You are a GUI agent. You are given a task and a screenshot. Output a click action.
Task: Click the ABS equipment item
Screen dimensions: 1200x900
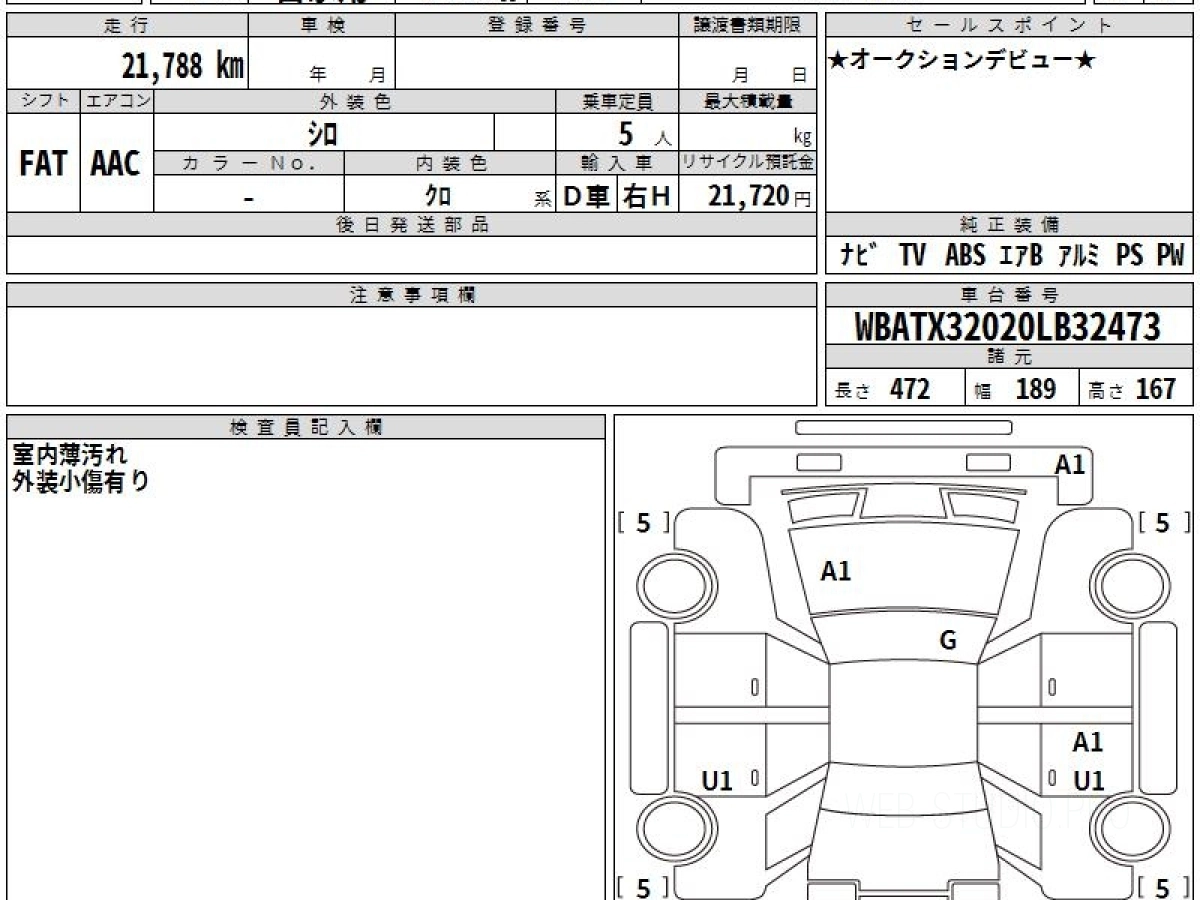(965, 255)
